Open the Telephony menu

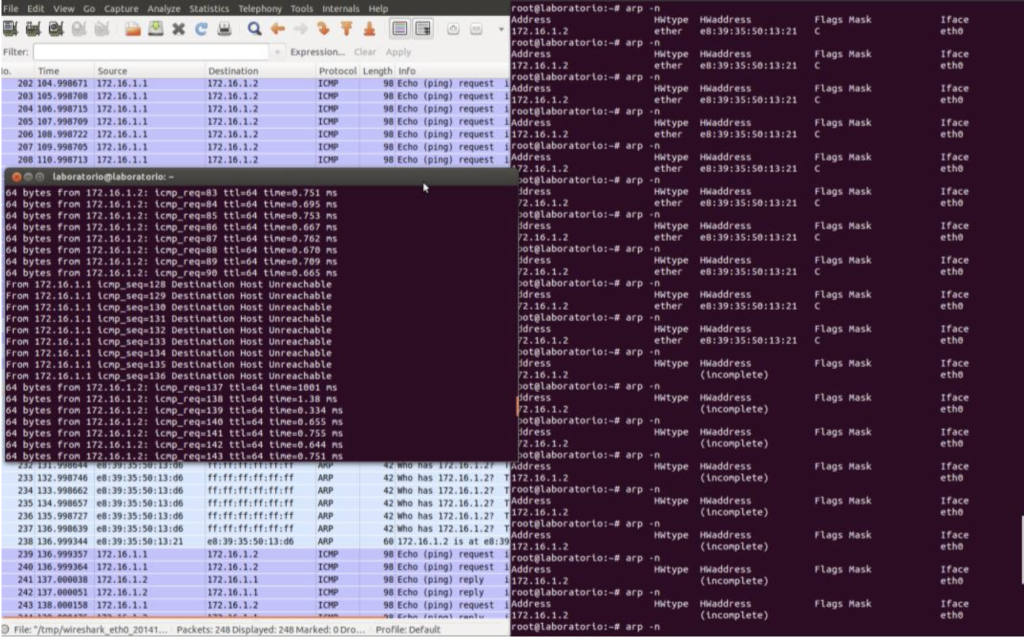[260, 8]
